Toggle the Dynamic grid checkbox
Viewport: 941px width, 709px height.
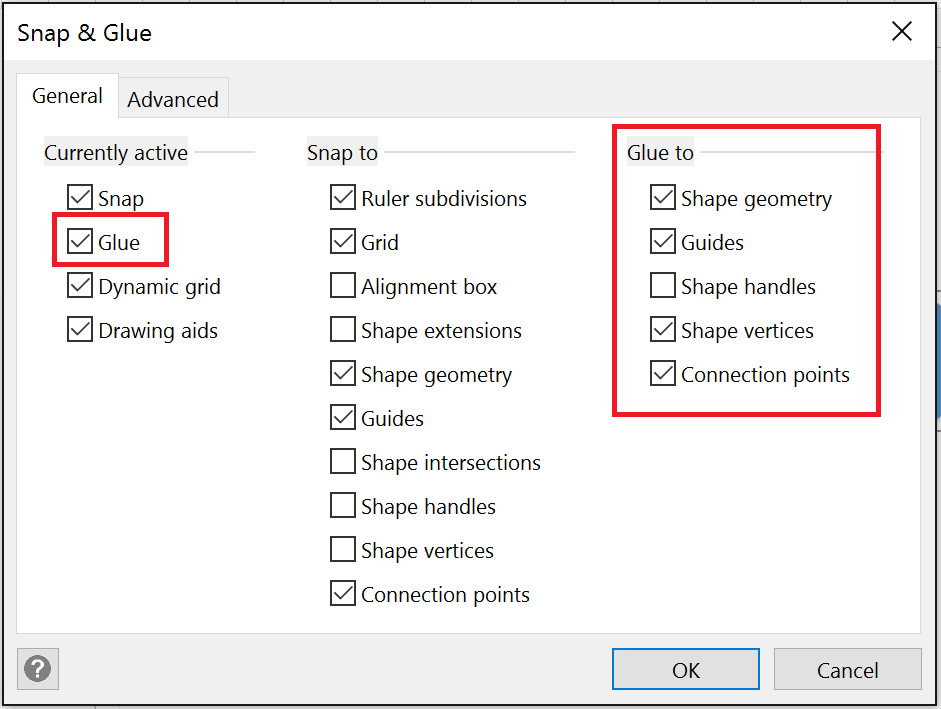point(80,286)
